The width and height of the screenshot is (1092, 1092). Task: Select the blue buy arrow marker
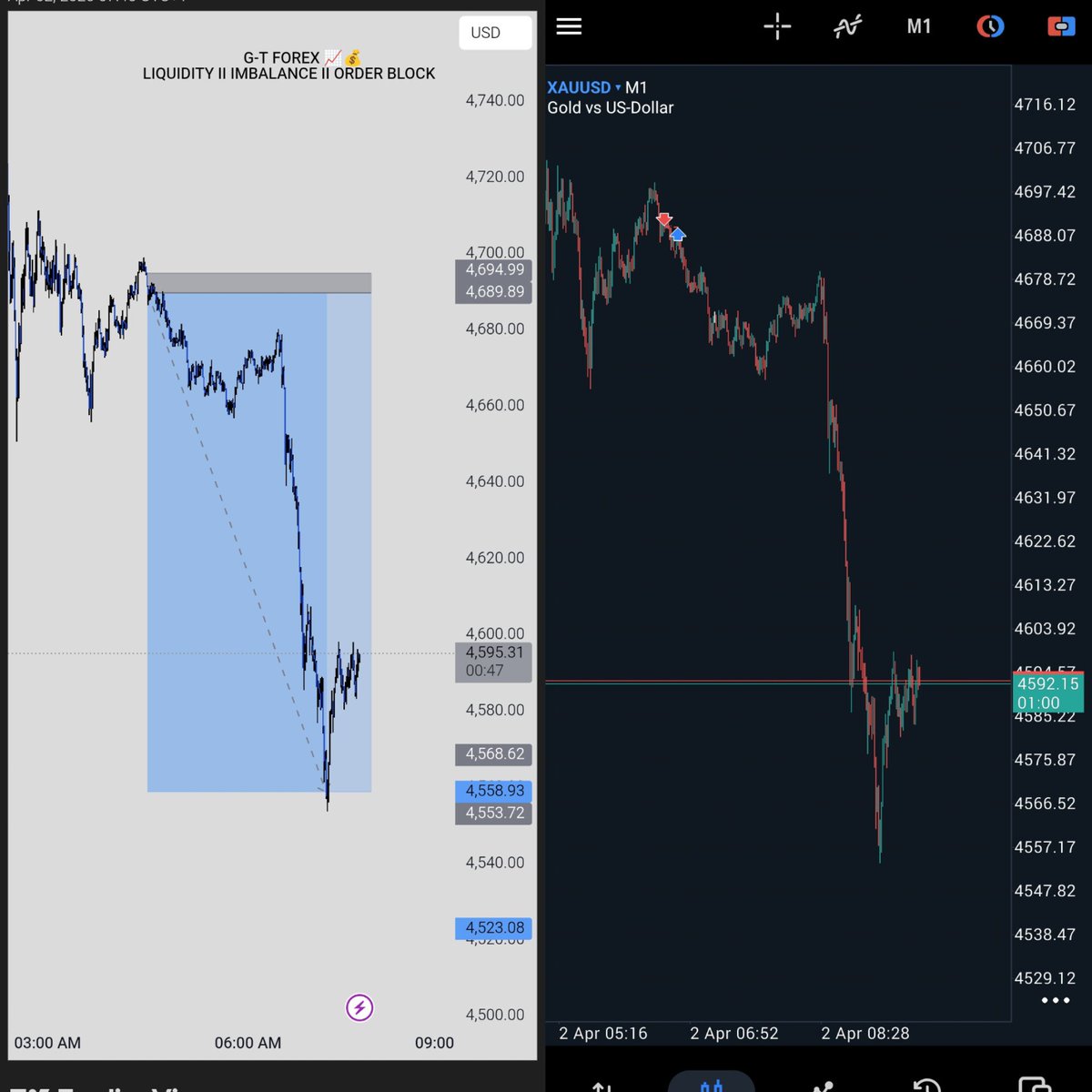[677, 235]
